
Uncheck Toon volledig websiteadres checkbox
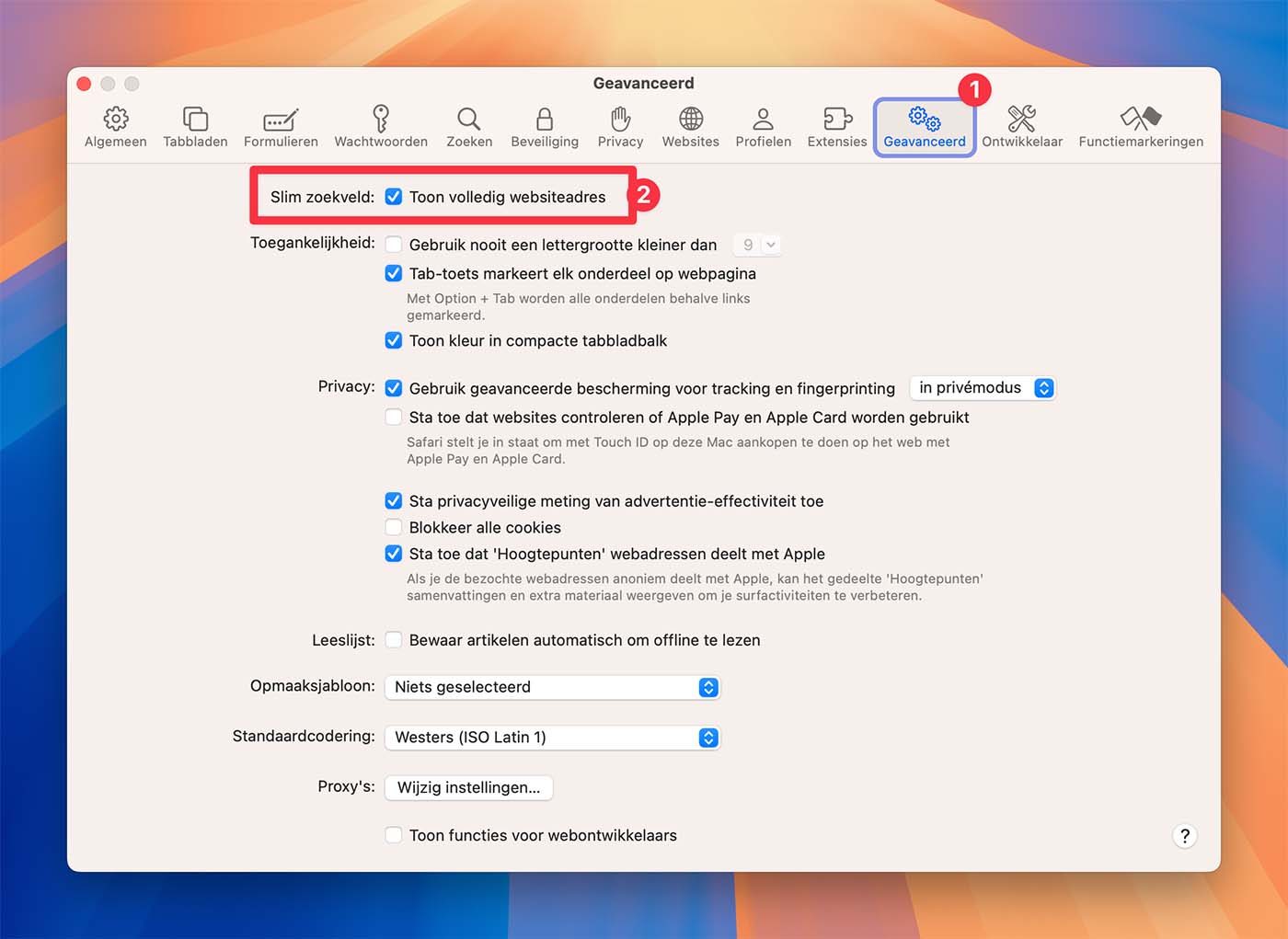point(394,197)
